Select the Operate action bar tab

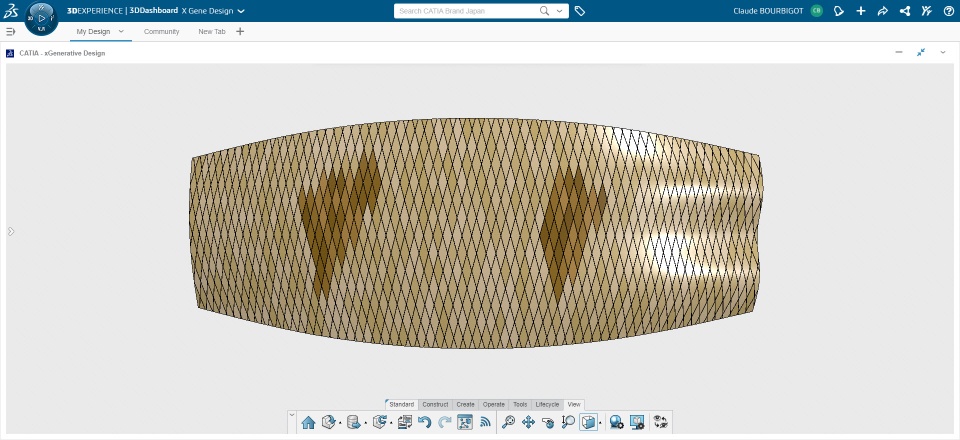click(x=493, y=405)
